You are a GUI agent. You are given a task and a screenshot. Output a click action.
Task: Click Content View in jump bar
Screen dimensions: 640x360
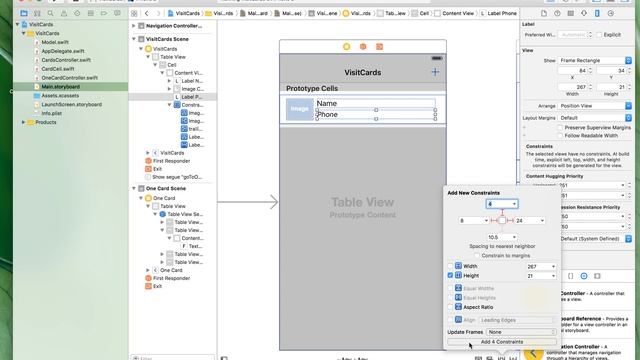point(454,13)
